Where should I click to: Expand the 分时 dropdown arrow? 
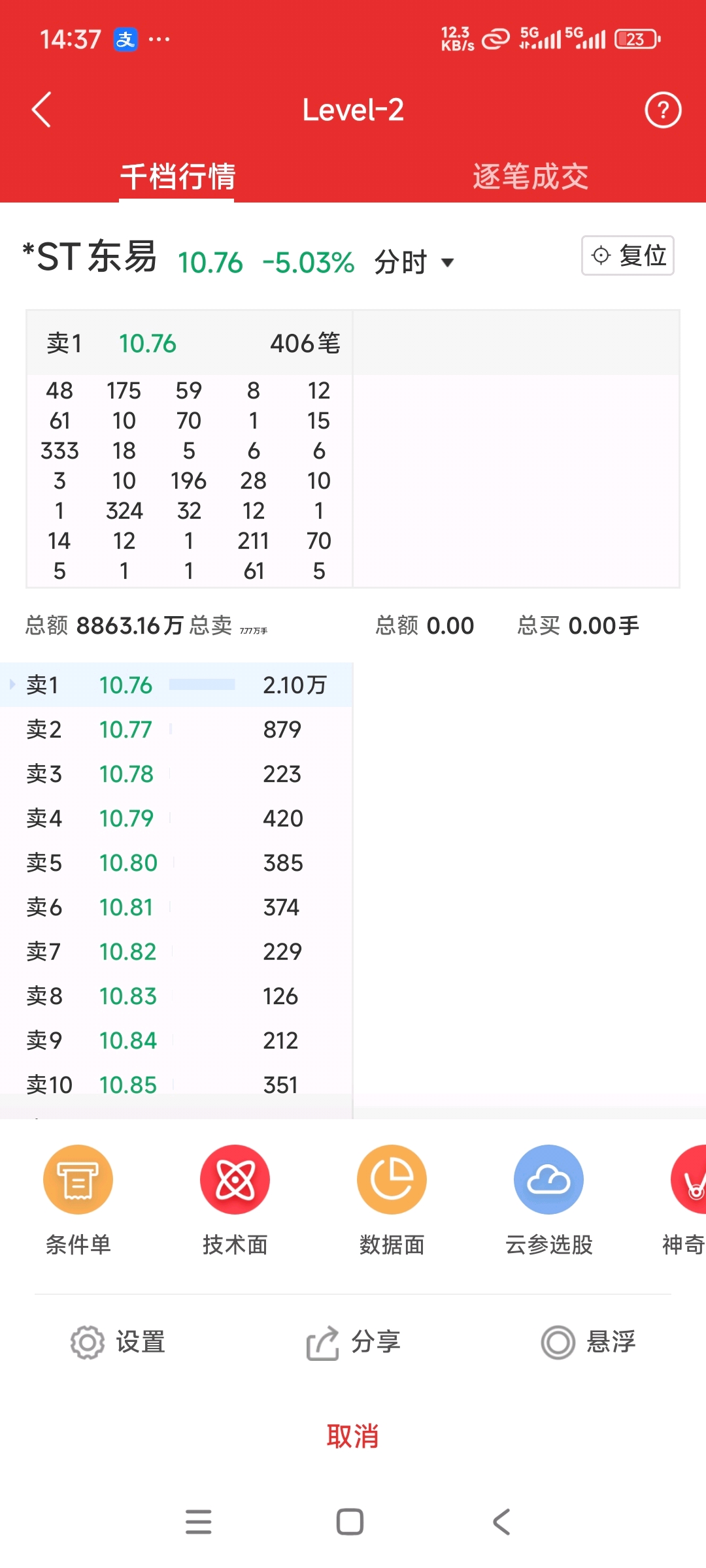(448, 263)
